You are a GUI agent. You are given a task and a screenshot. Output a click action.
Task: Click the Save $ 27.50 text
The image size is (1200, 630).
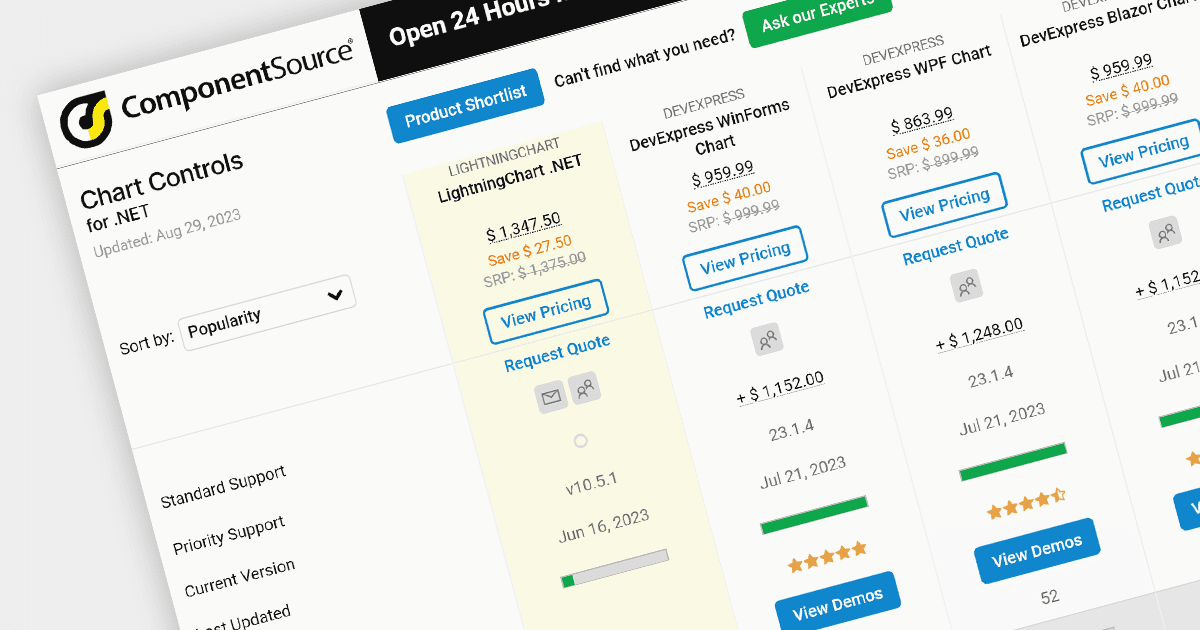[x=530, y=249]
